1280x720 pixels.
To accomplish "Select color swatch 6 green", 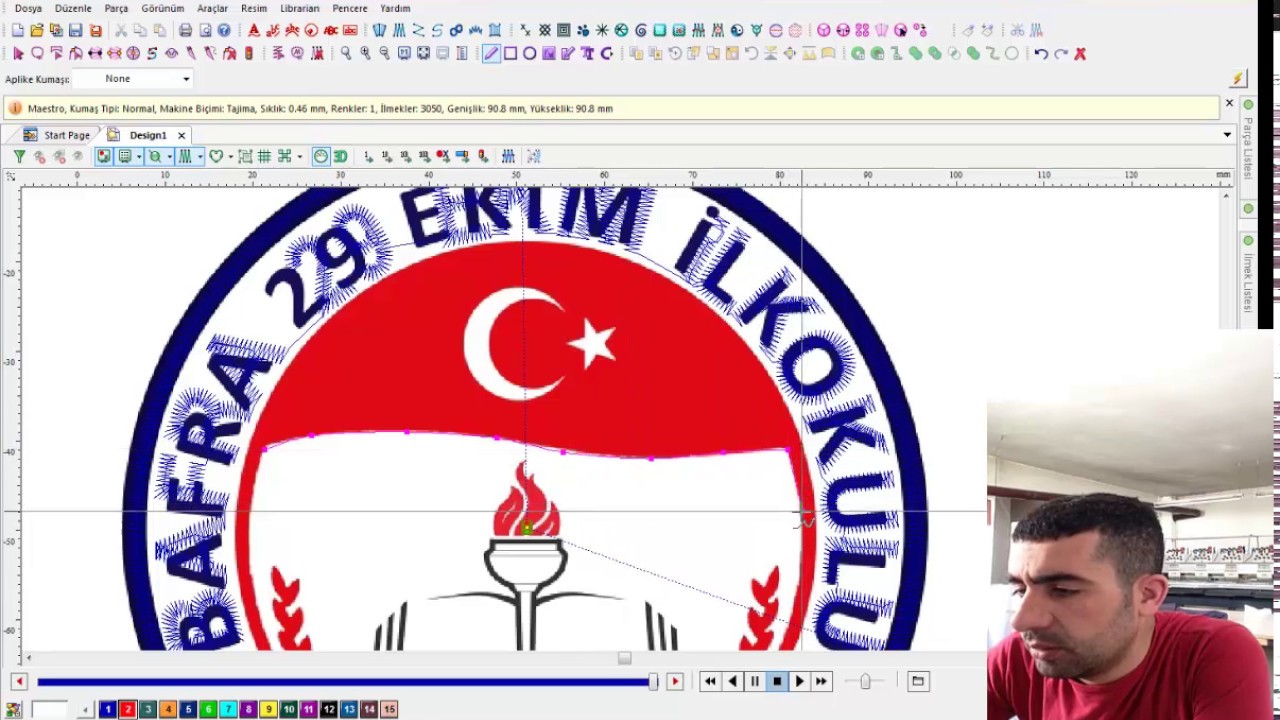I will pos(208,709).
